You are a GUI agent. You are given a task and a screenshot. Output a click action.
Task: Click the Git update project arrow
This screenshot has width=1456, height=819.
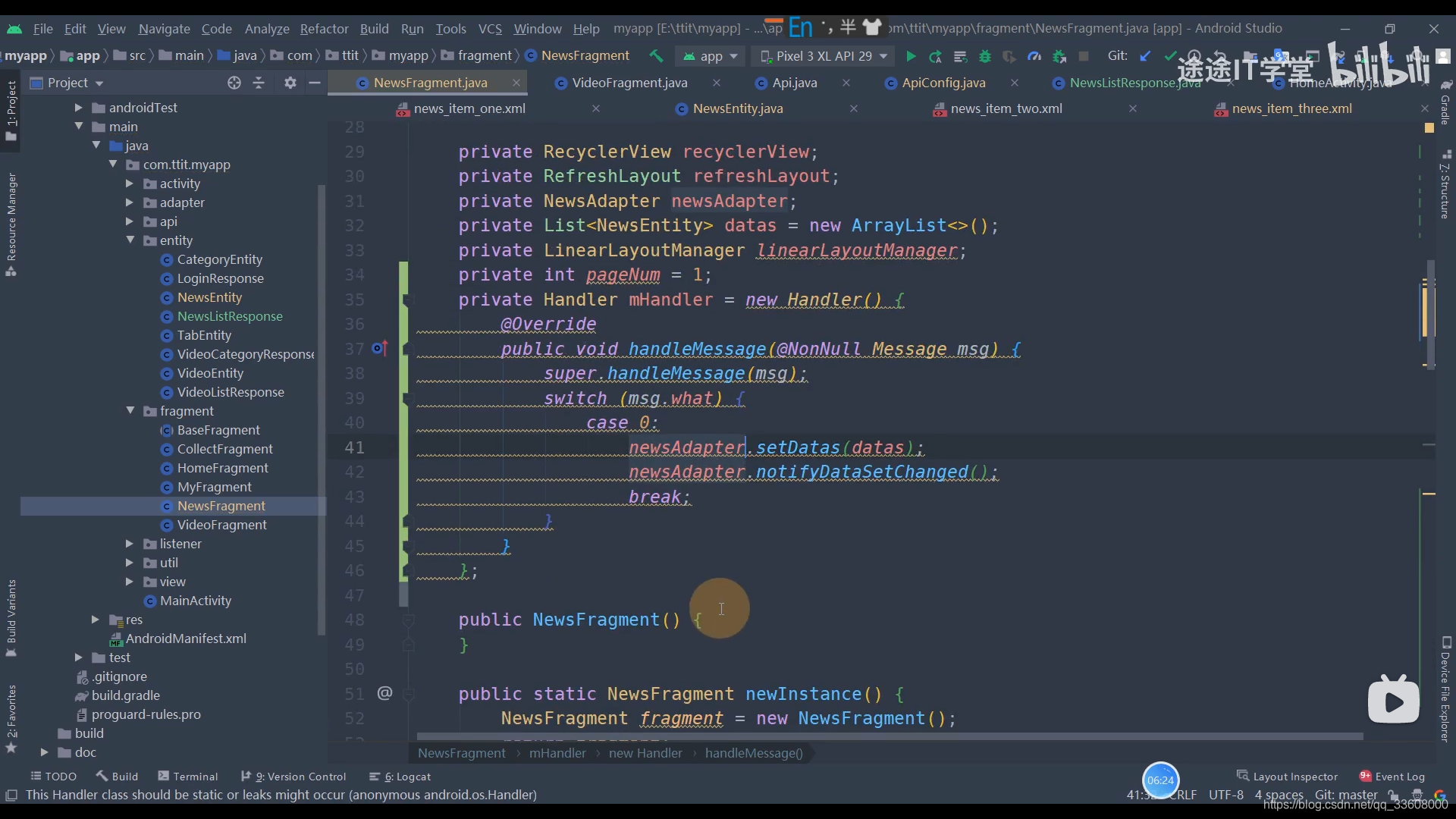coord(1145,56)
